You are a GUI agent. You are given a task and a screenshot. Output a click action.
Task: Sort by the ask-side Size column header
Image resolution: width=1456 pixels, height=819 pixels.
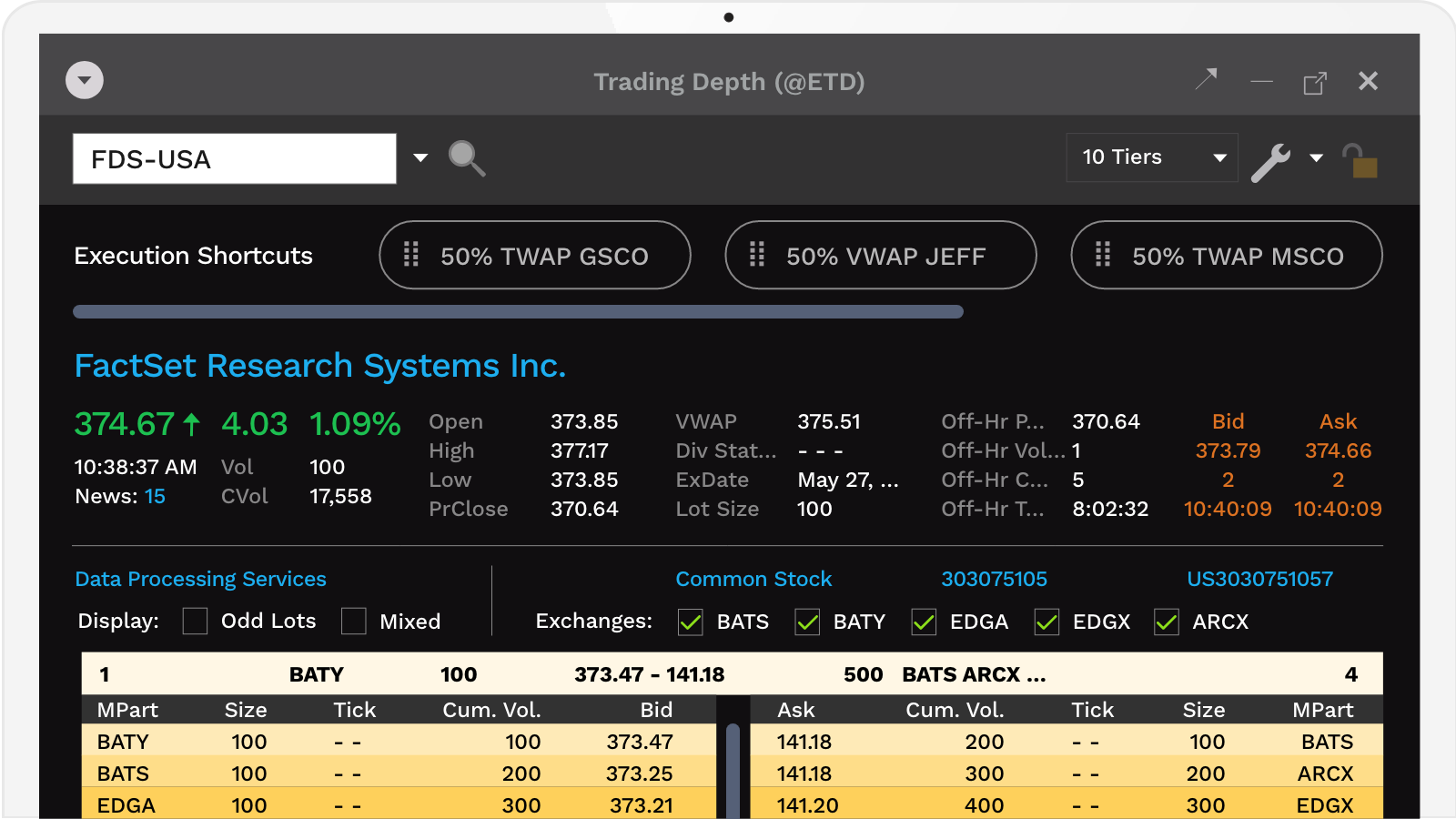click(1203, 710)
